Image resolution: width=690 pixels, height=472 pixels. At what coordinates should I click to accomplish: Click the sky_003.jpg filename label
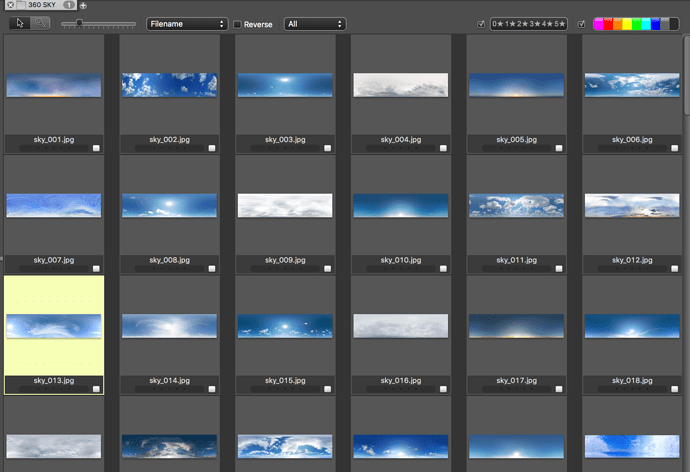coord(285,139)
